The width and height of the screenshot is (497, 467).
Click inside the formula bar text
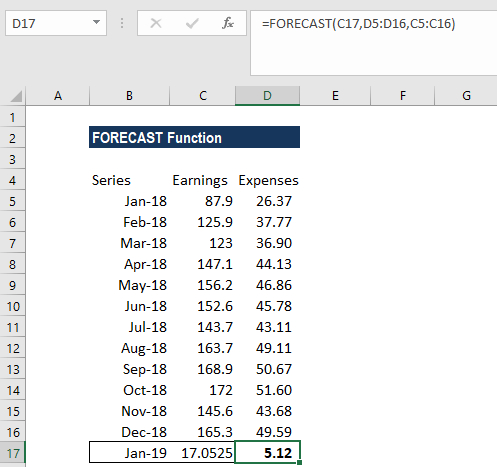tap(358, 24)
